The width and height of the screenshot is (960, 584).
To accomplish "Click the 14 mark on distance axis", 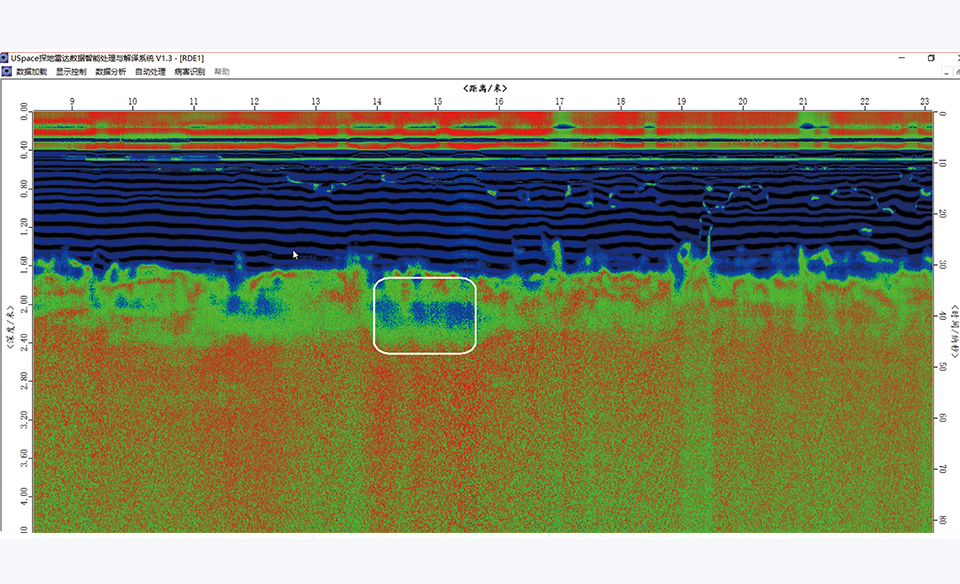I will coord(377,102).
